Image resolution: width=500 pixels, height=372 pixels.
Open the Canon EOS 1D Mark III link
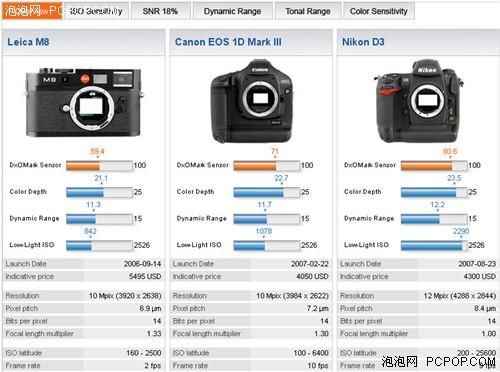[228, 42]
